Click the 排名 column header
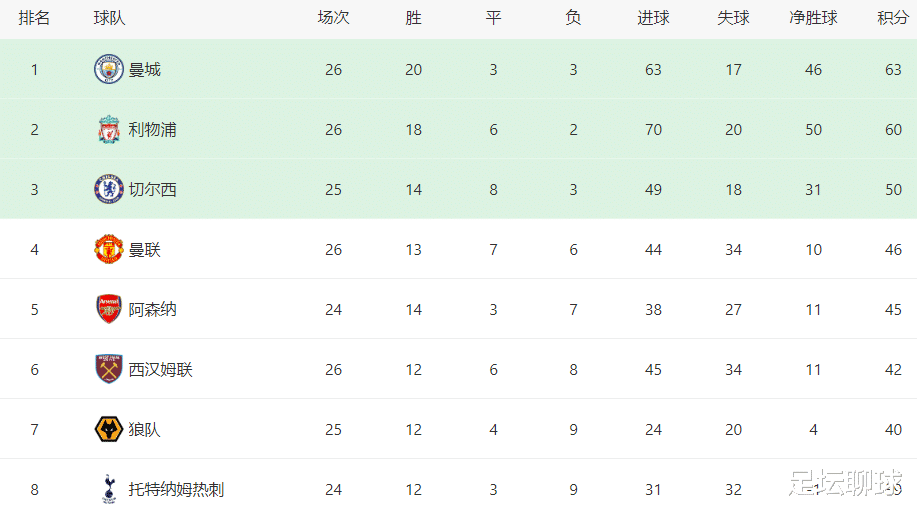The width and height of the screenshot is (917, 515). [x=35, y=18]
